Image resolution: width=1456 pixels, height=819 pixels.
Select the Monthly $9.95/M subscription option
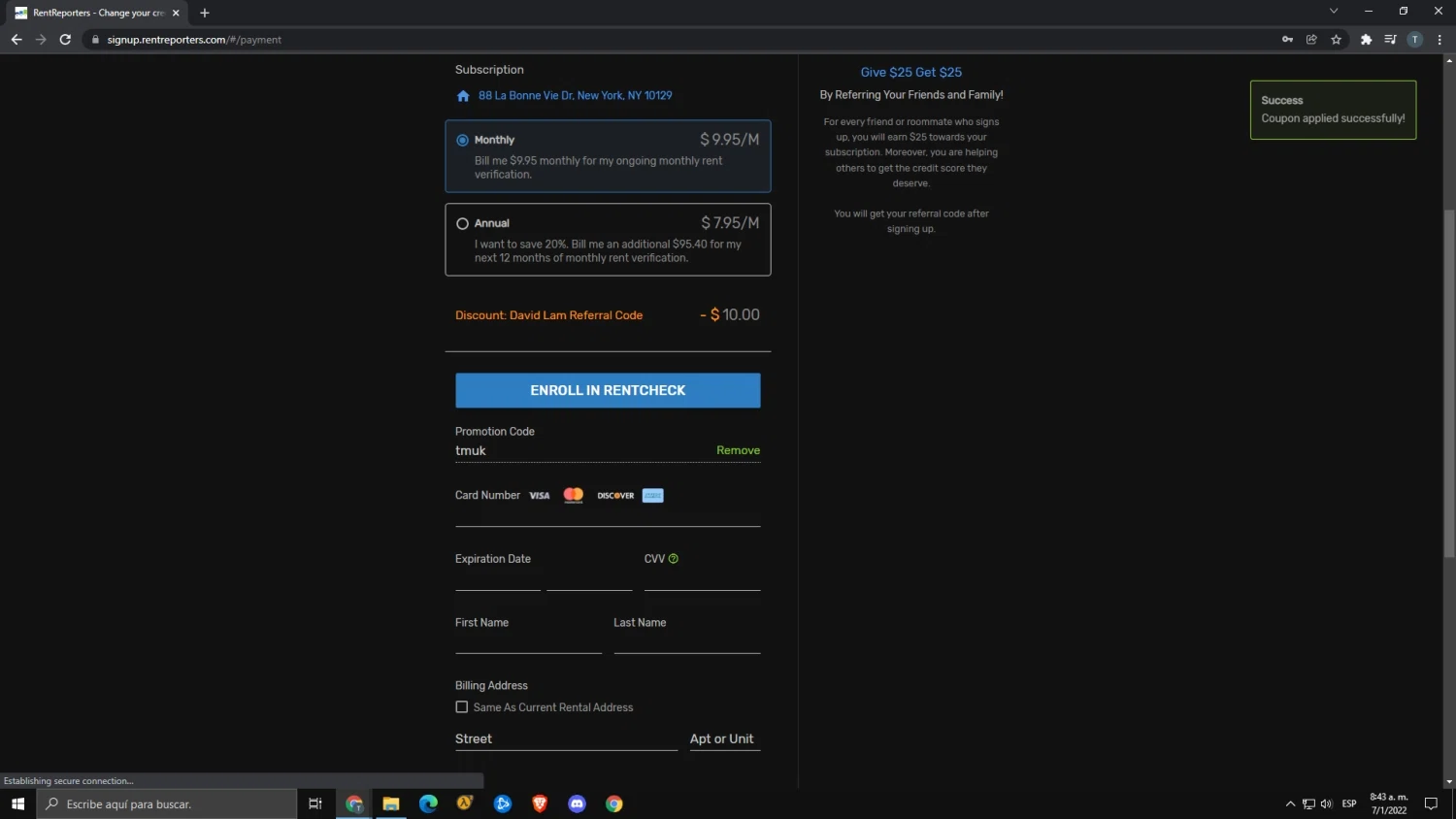[x=608, y=156]
